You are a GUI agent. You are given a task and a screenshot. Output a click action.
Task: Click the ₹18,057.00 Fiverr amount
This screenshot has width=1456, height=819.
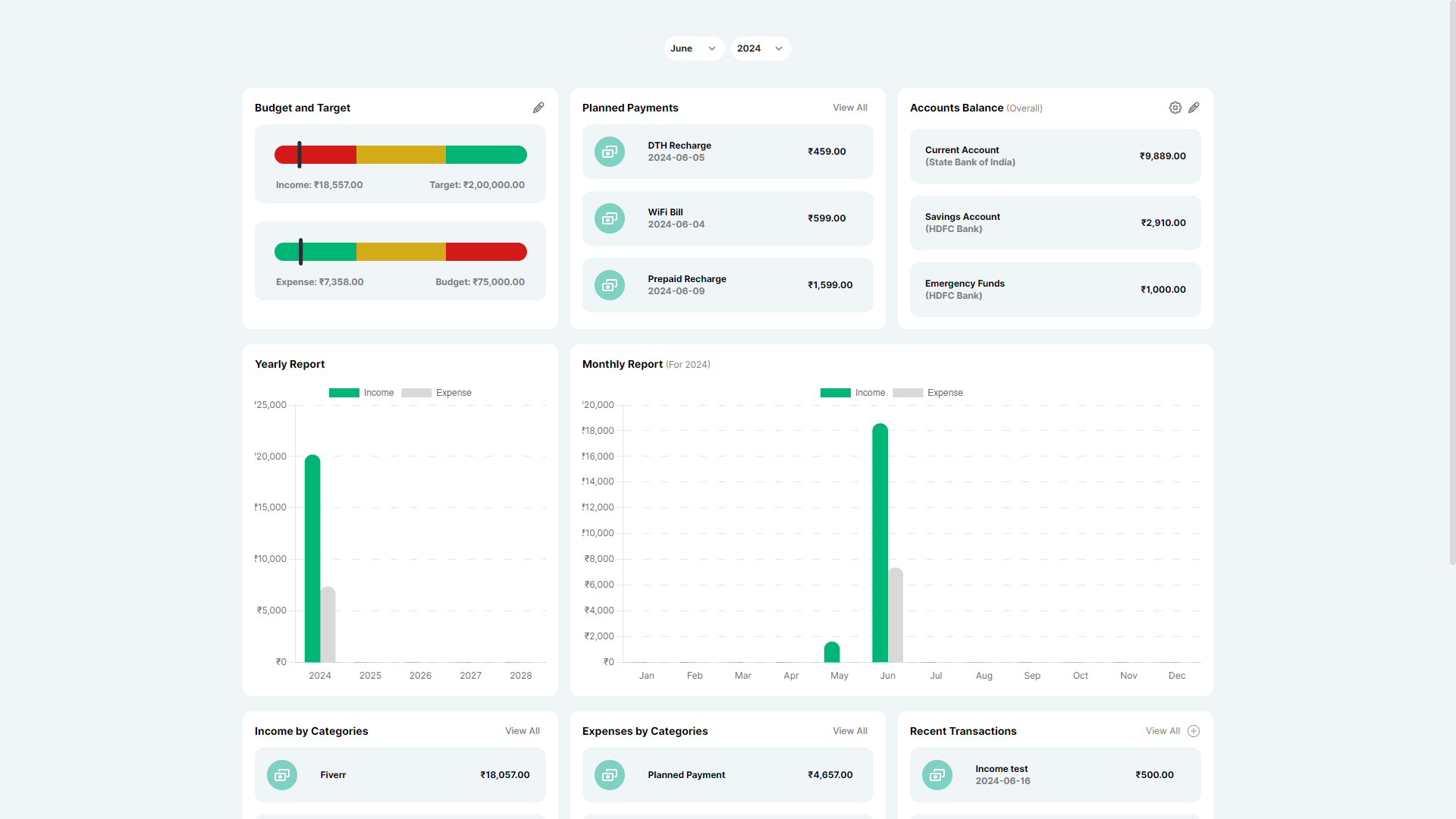(505, 775)
